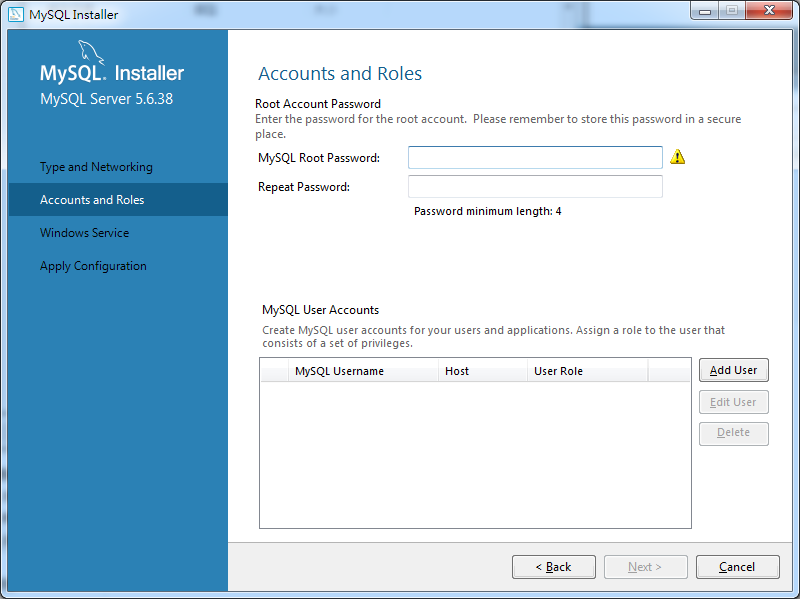This screenshot has height=599, width=800.
Task: Click the MySQL Installer title bar icon
Action: click(16, 14)
